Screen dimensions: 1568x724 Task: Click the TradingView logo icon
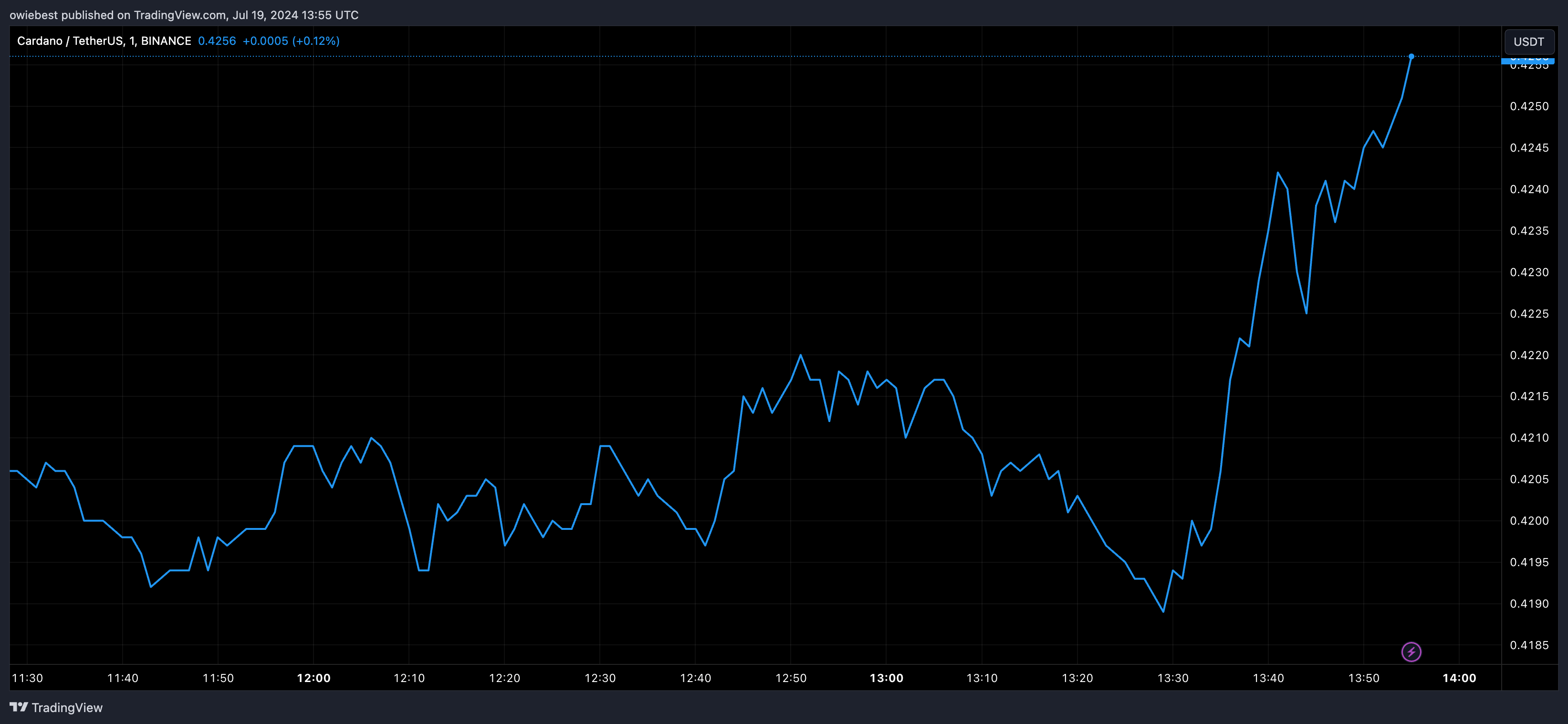[x=19, y=707]
